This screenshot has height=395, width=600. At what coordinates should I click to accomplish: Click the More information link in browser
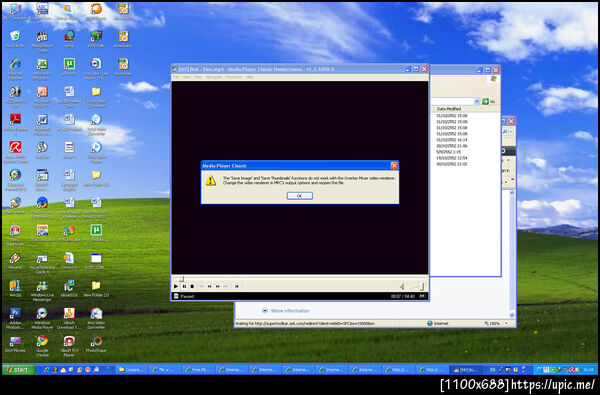pyautogui.click(x=290, y=311)
